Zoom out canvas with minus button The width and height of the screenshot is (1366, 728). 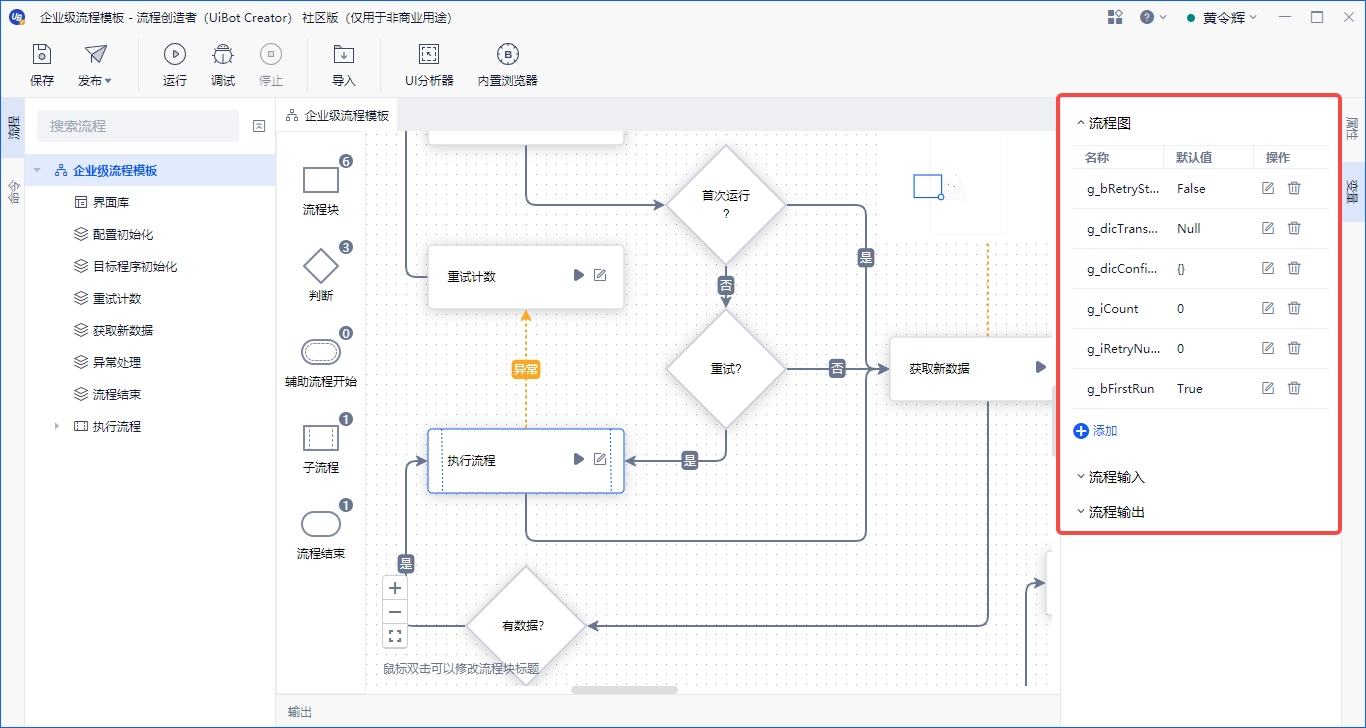395,612
